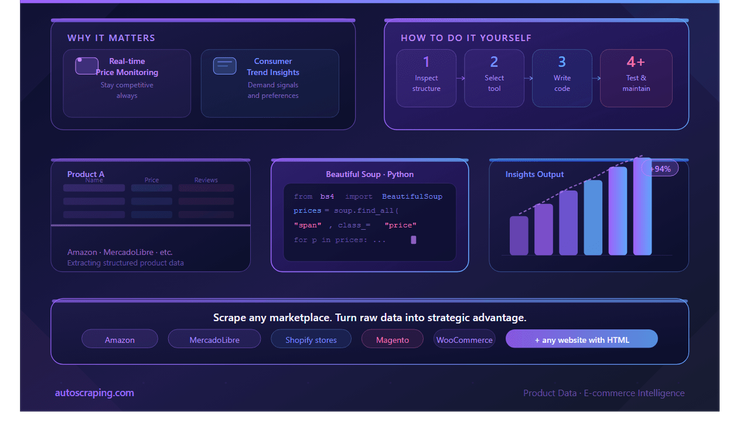
Task: Open the autoscraping.com link
Action: [x=94, y=393]
